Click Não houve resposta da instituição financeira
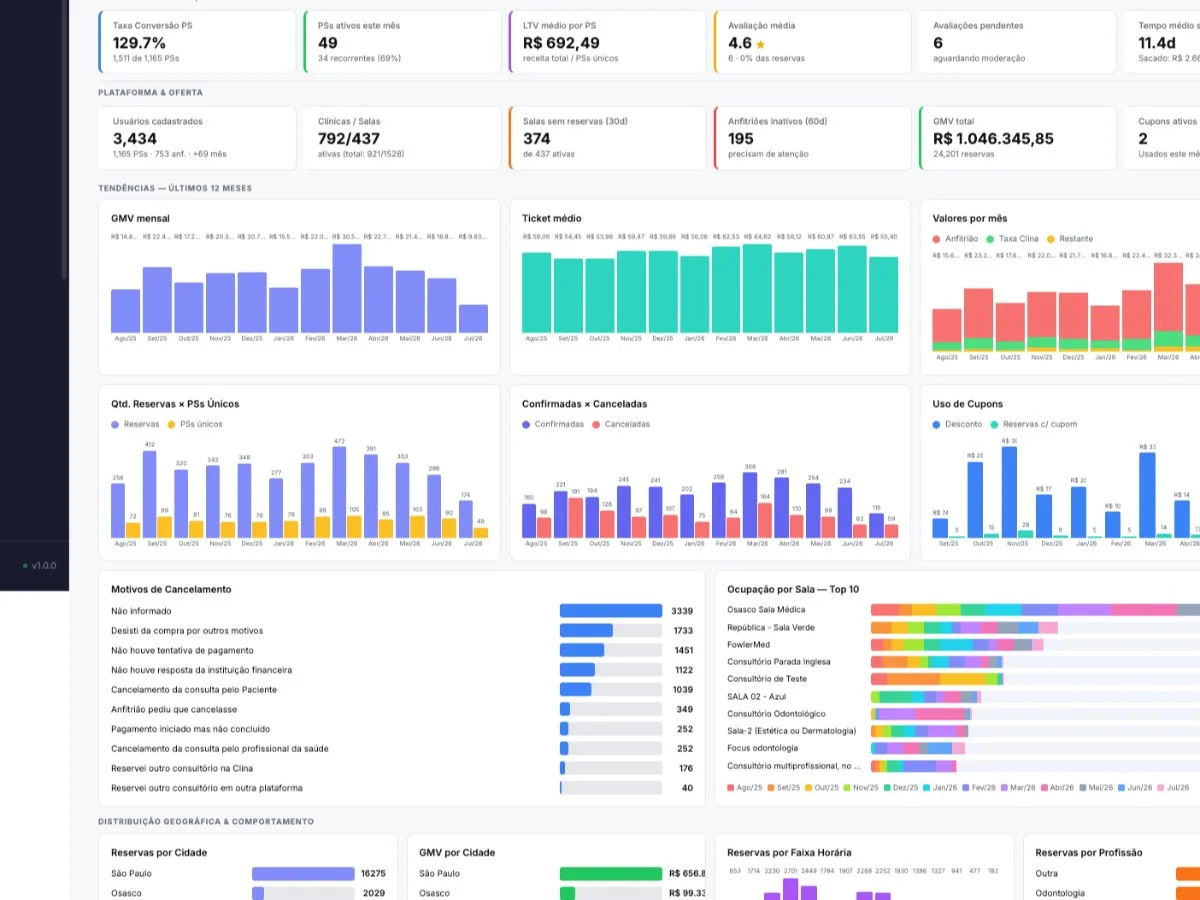 tap(202, 670)
